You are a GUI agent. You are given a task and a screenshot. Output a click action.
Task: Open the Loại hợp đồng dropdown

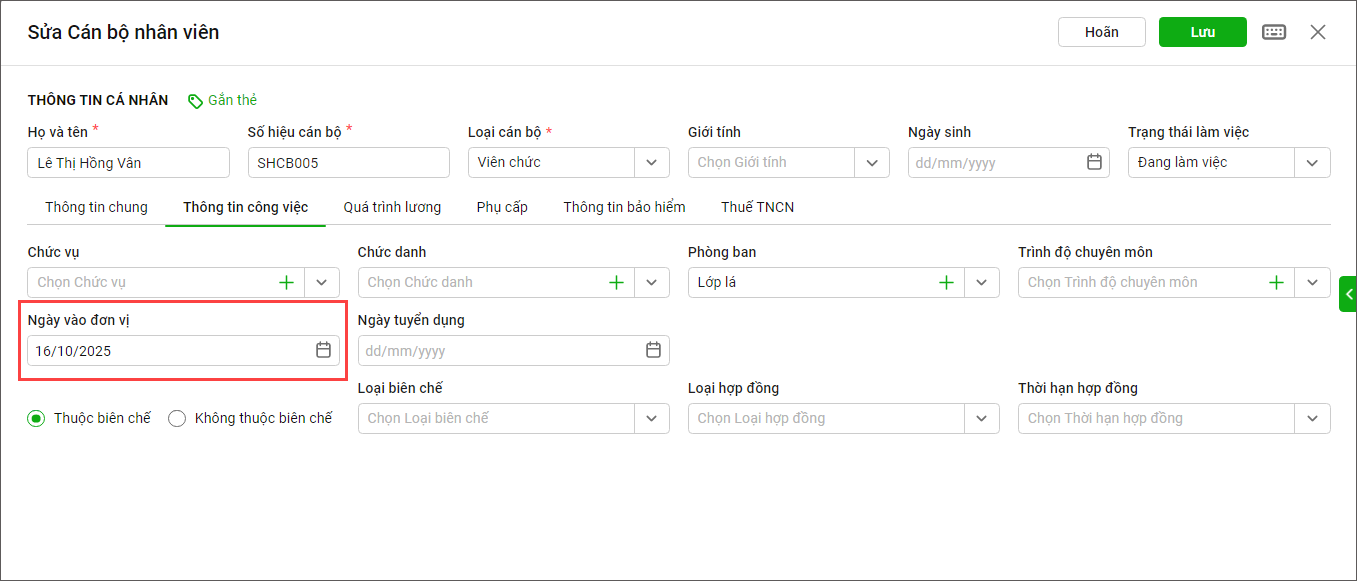pyautogui.click(x=981, y=418)
